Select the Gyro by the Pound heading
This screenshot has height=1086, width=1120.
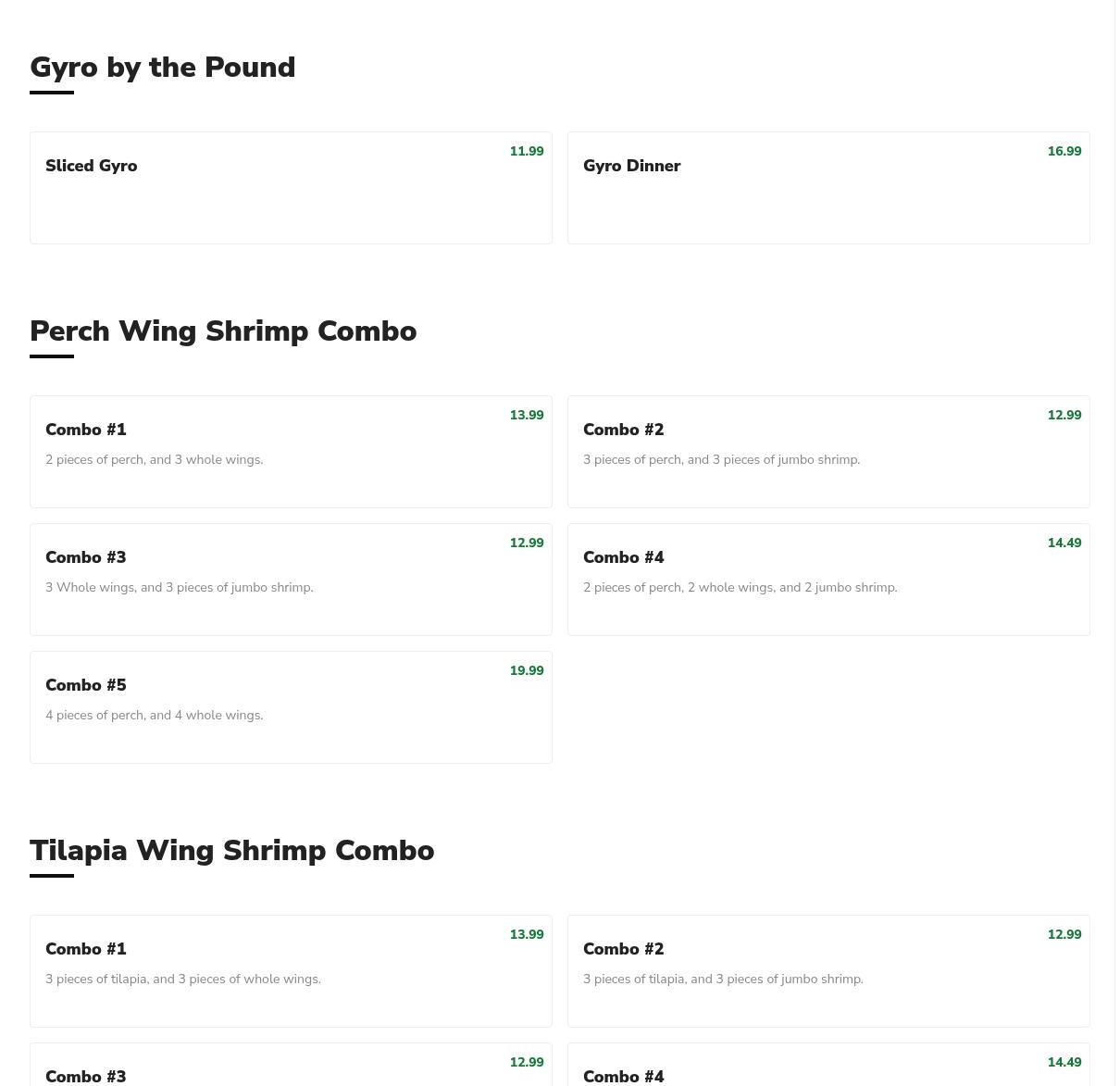(x=163, y=68)
